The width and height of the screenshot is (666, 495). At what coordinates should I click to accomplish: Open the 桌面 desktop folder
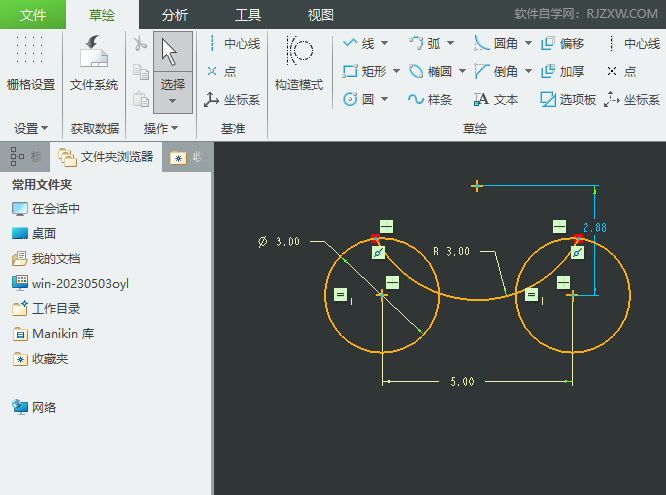click(34, 233)
